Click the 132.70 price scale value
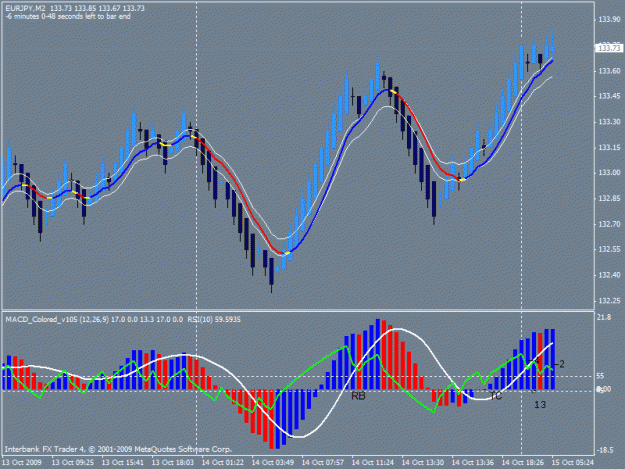 pyautogui.click(x=609, y=224)
